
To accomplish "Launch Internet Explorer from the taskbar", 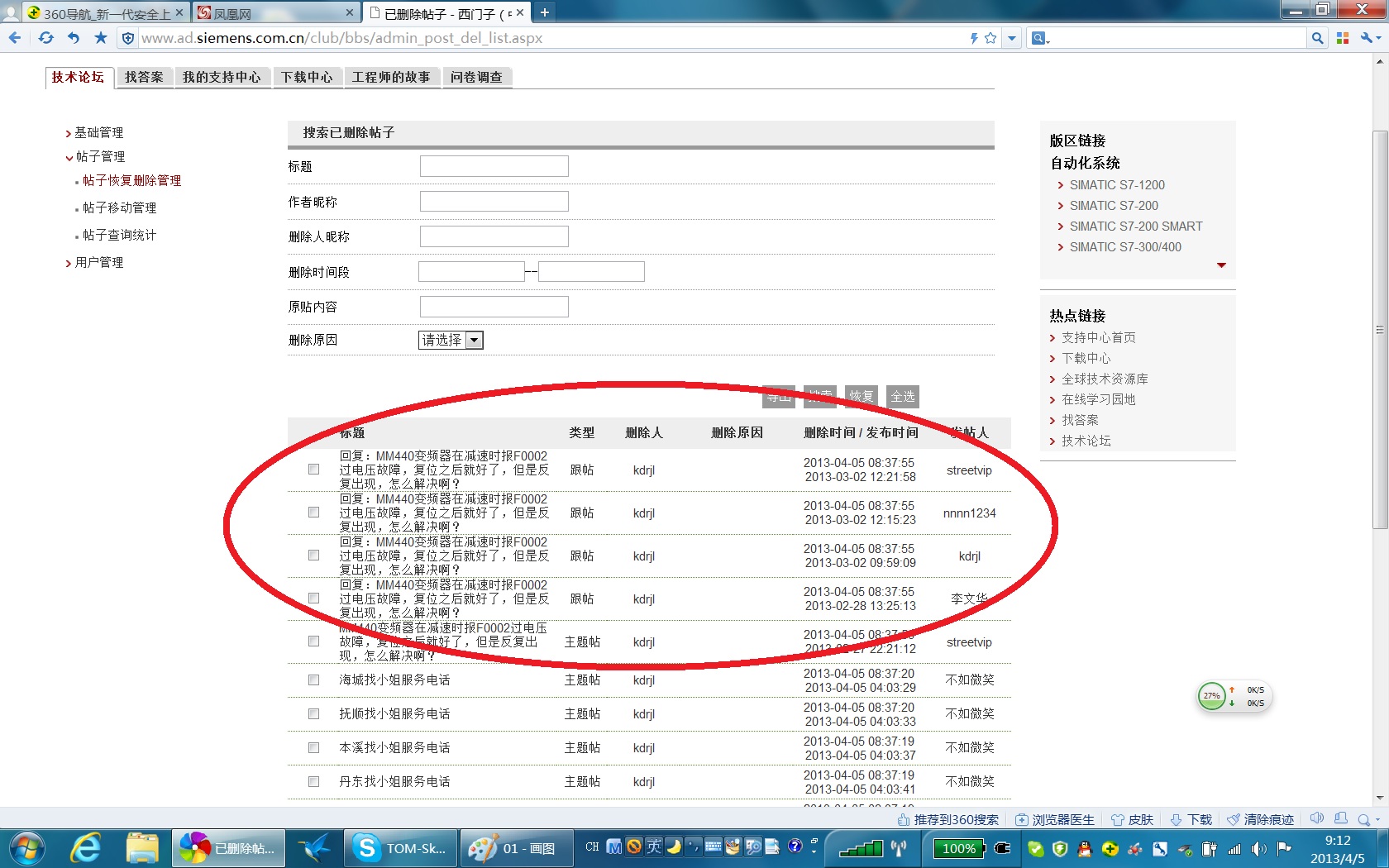I will (85, 848).
